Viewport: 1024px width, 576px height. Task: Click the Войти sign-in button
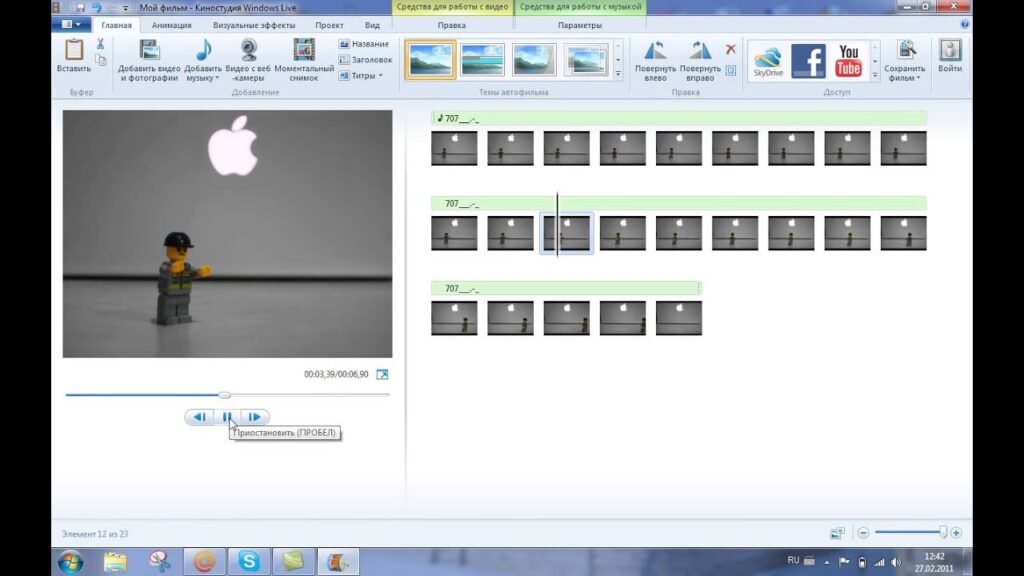tap(950, 58)
